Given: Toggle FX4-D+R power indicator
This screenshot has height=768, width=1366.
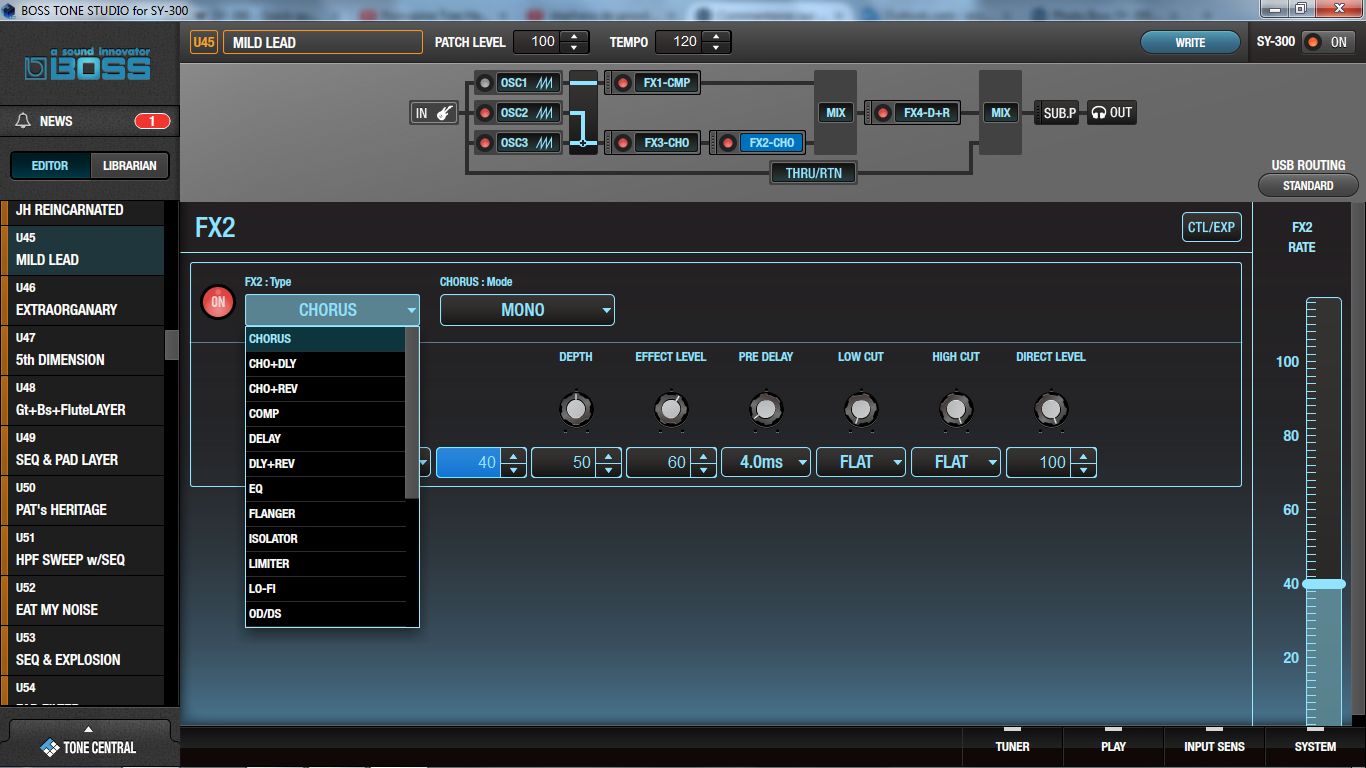Looking at the screenshot, I should pyautogui.click(x=882, y=113).
